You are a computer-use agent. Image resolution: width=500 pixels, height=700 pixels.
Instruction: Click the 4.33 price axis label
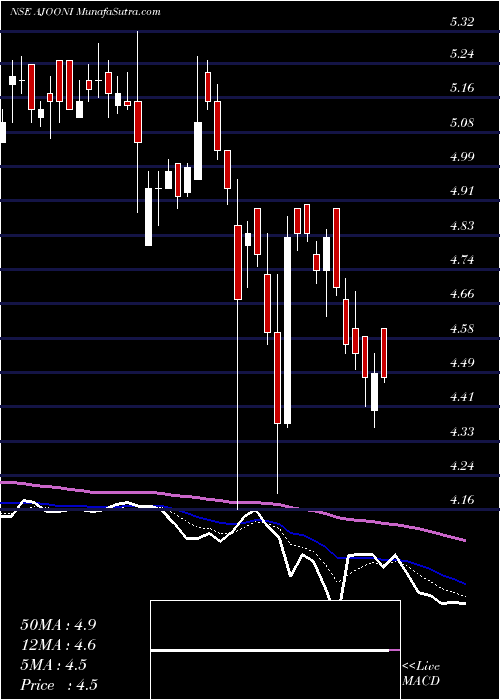461,432
